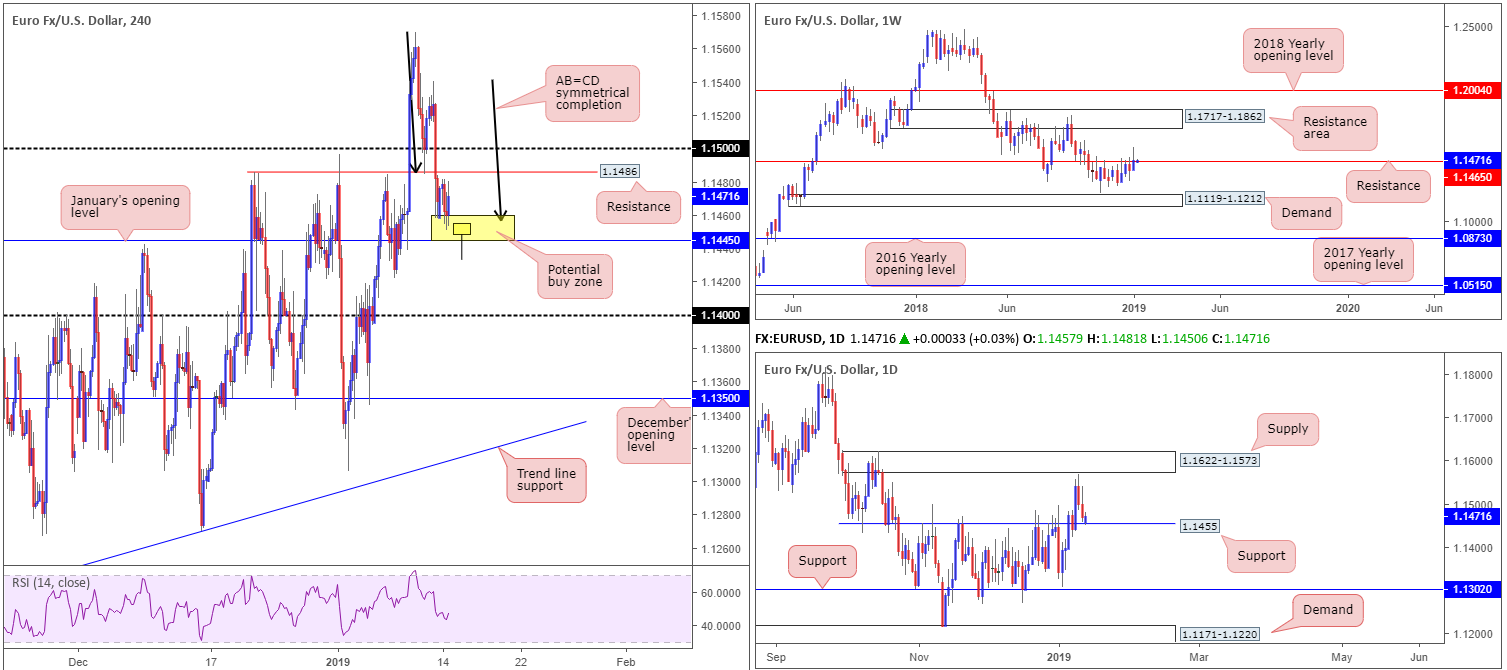Click the blue 1.13500 axis price tag
This screenshot has height=670, width=1507.
[718, 398]
